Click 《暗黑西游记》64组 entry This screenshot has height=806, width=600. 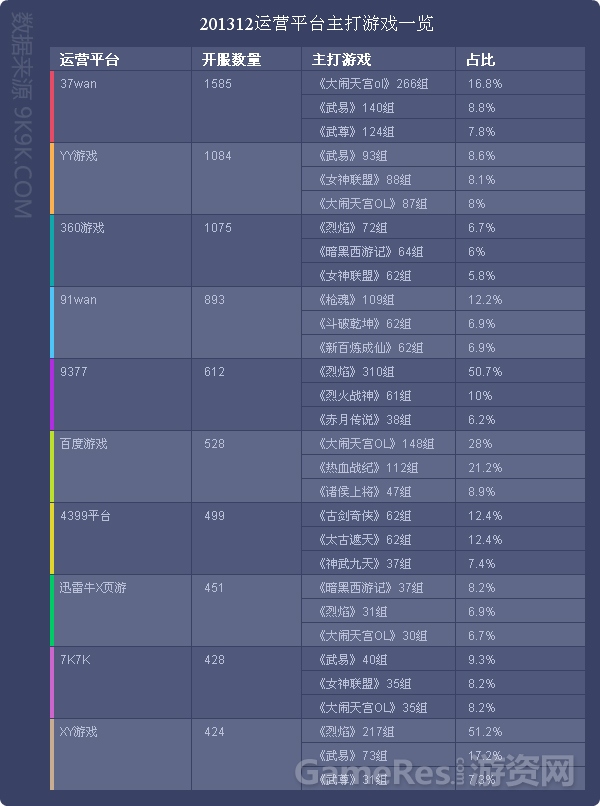(x=370, y=252)
